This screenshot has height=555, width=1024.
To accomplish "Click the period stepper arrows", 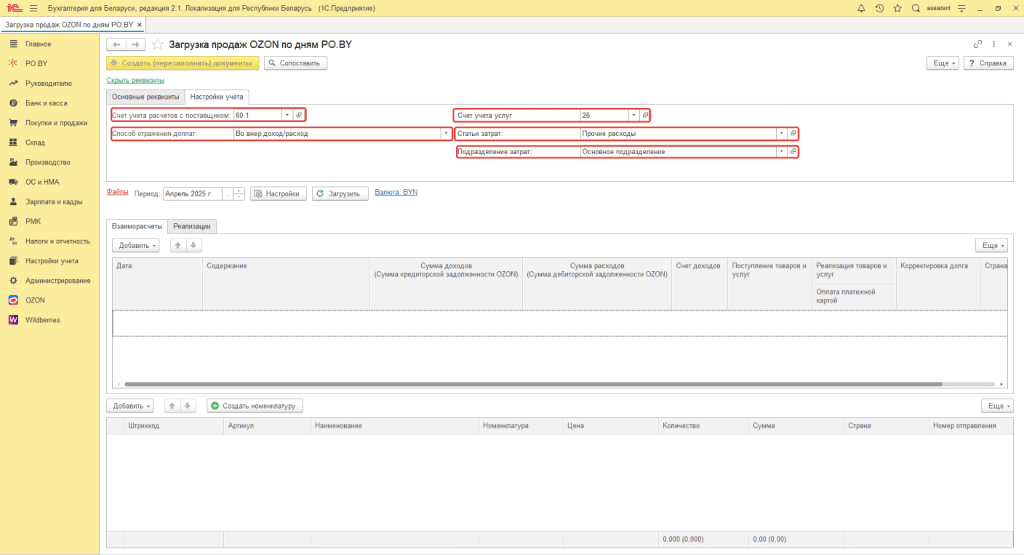I will [x=239, y=194].
